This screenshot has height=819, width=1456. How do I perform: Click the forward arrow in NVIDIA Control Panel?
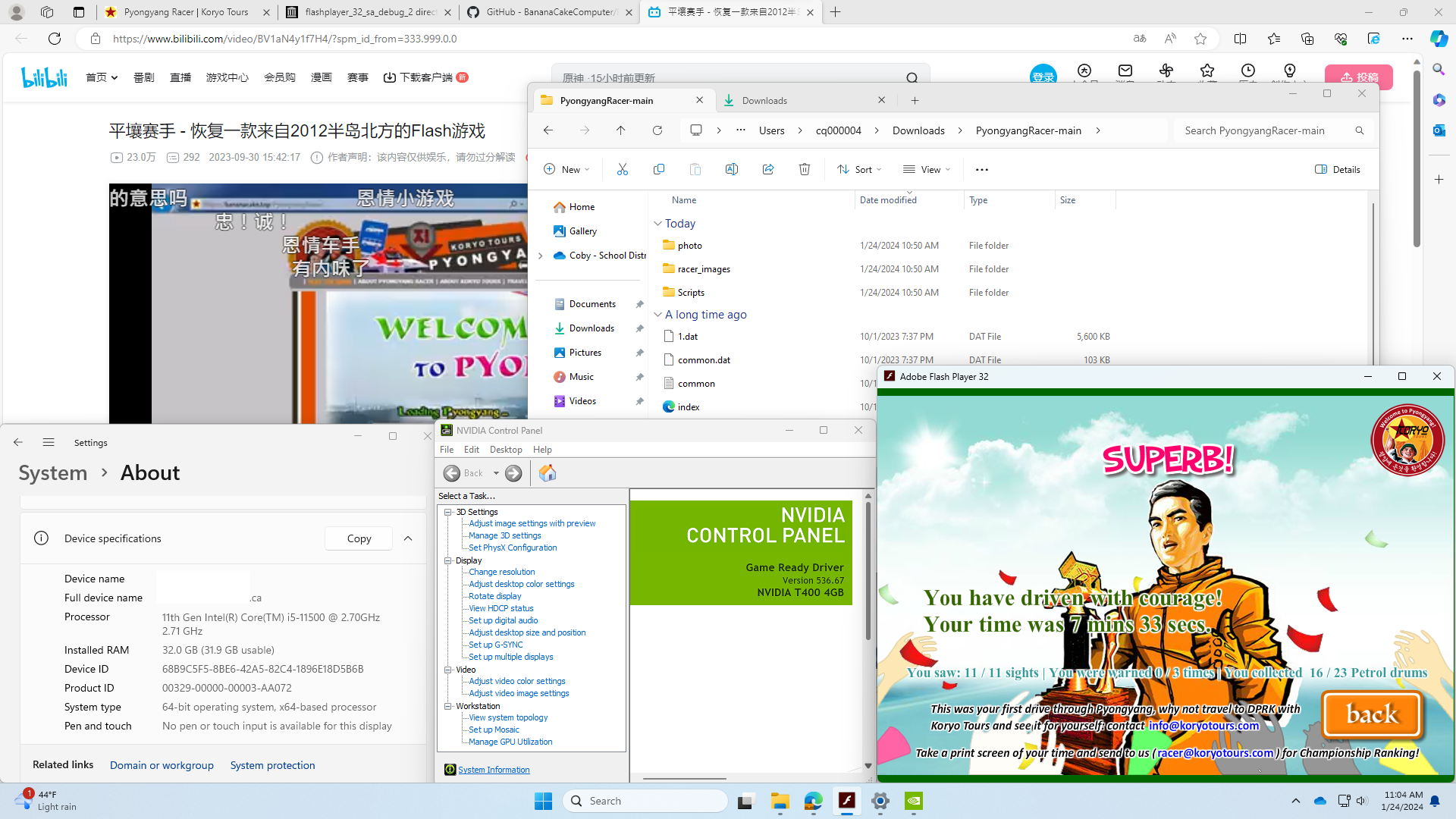pyautogui.click(x=513, y=473)
